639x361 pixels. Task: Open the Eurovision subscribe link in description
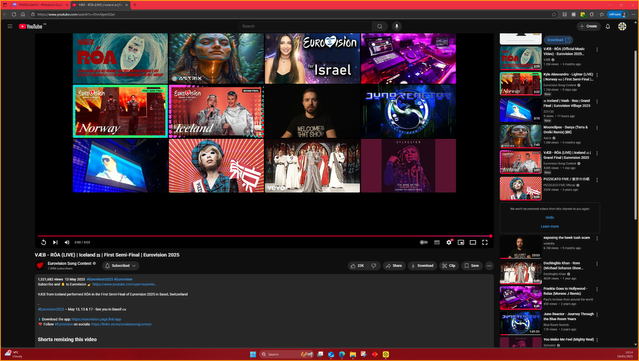click(x=125, y=284)
